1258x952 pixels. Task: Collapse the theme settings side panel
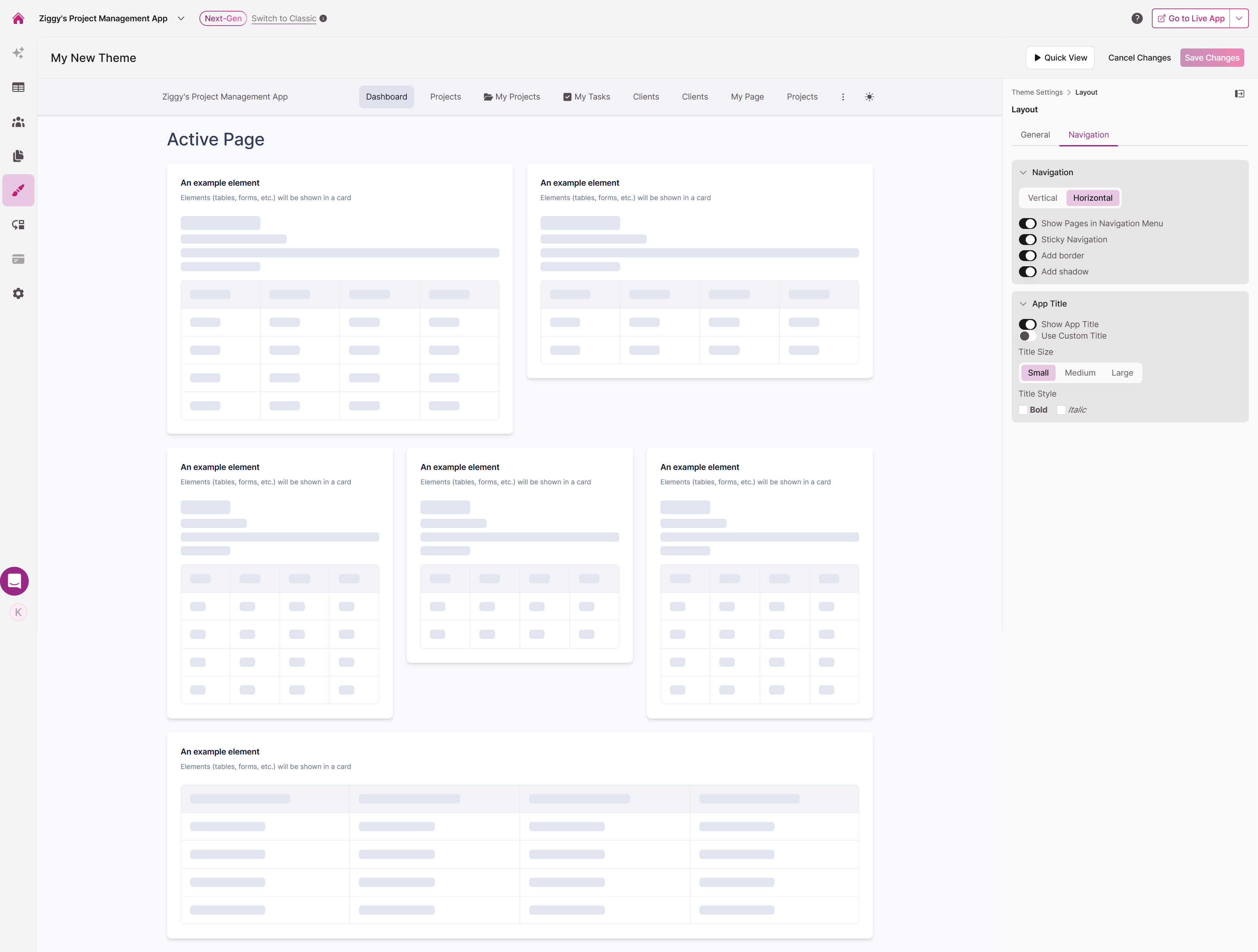coord(1239,93)
